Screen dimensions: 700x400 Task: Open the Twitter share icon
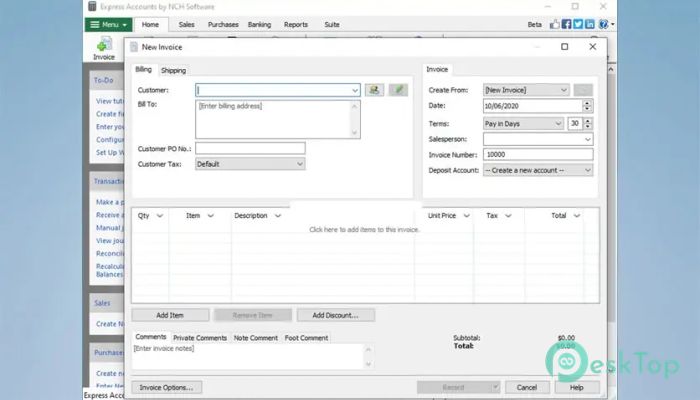578,24
